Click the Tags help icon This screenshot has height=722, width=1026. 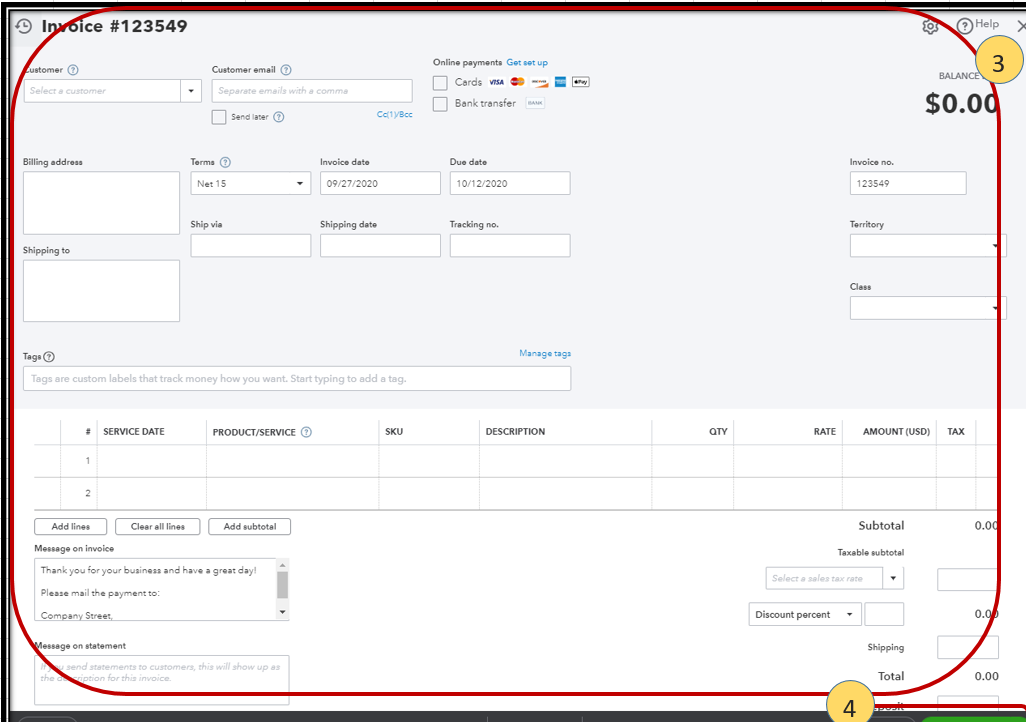[x=49, y=357]
